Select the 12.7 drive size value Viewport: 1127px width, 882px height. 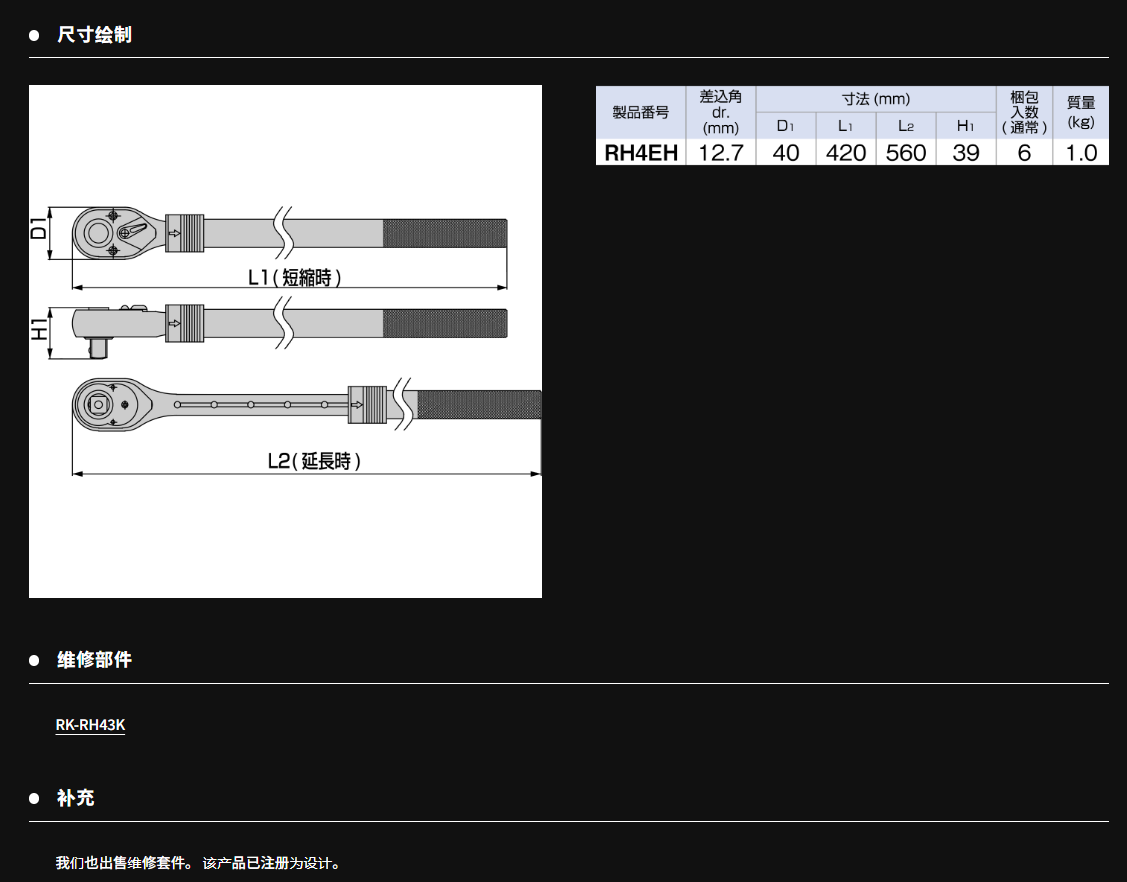(x=720, y=153)
